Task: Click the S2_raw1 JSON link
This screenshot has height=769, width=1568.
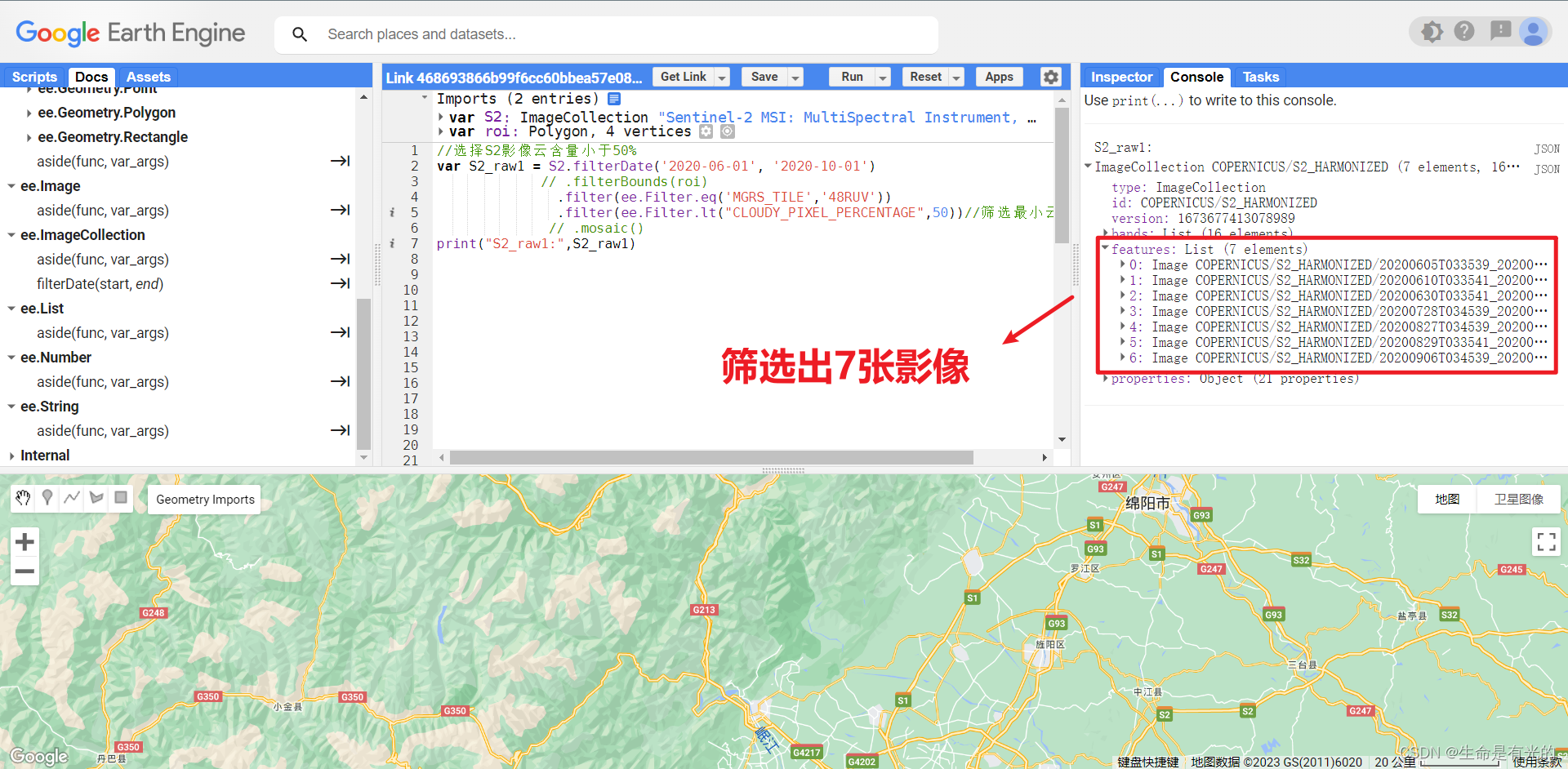Action: (1547, 149)
